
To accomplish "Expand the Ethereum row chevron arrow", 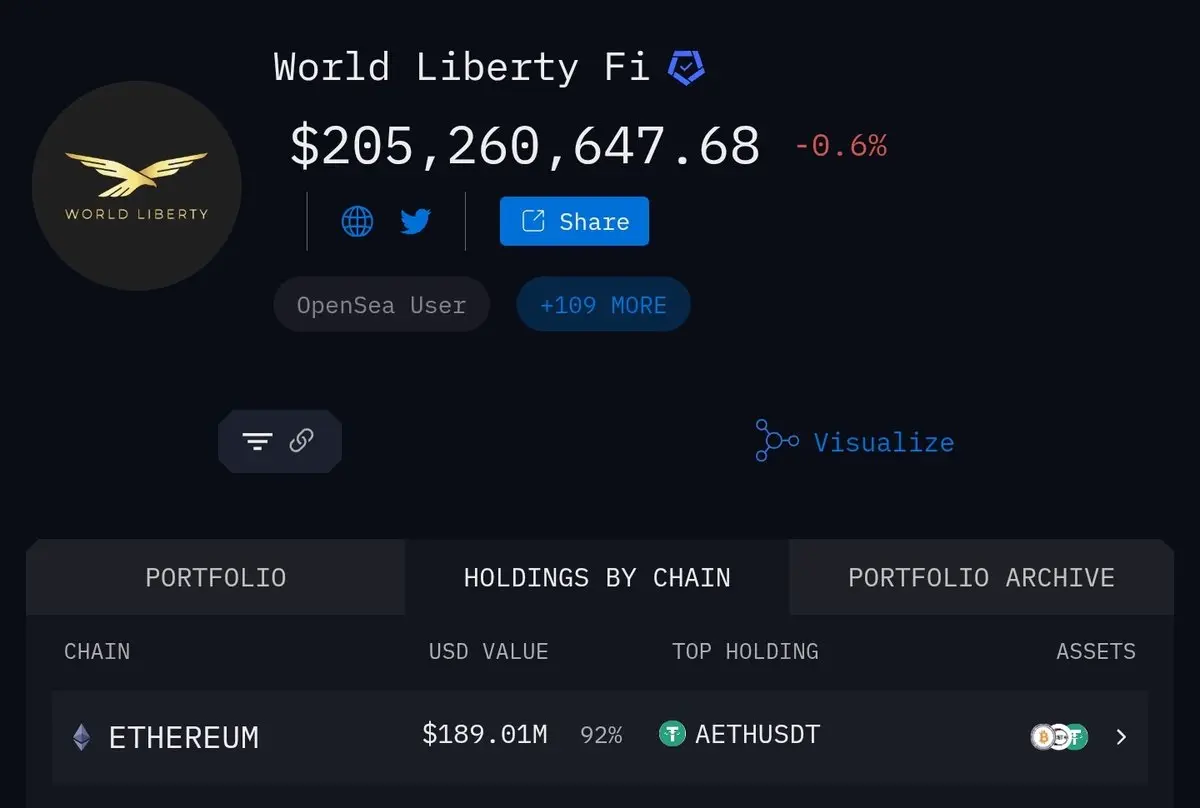I will [1121, 737].
